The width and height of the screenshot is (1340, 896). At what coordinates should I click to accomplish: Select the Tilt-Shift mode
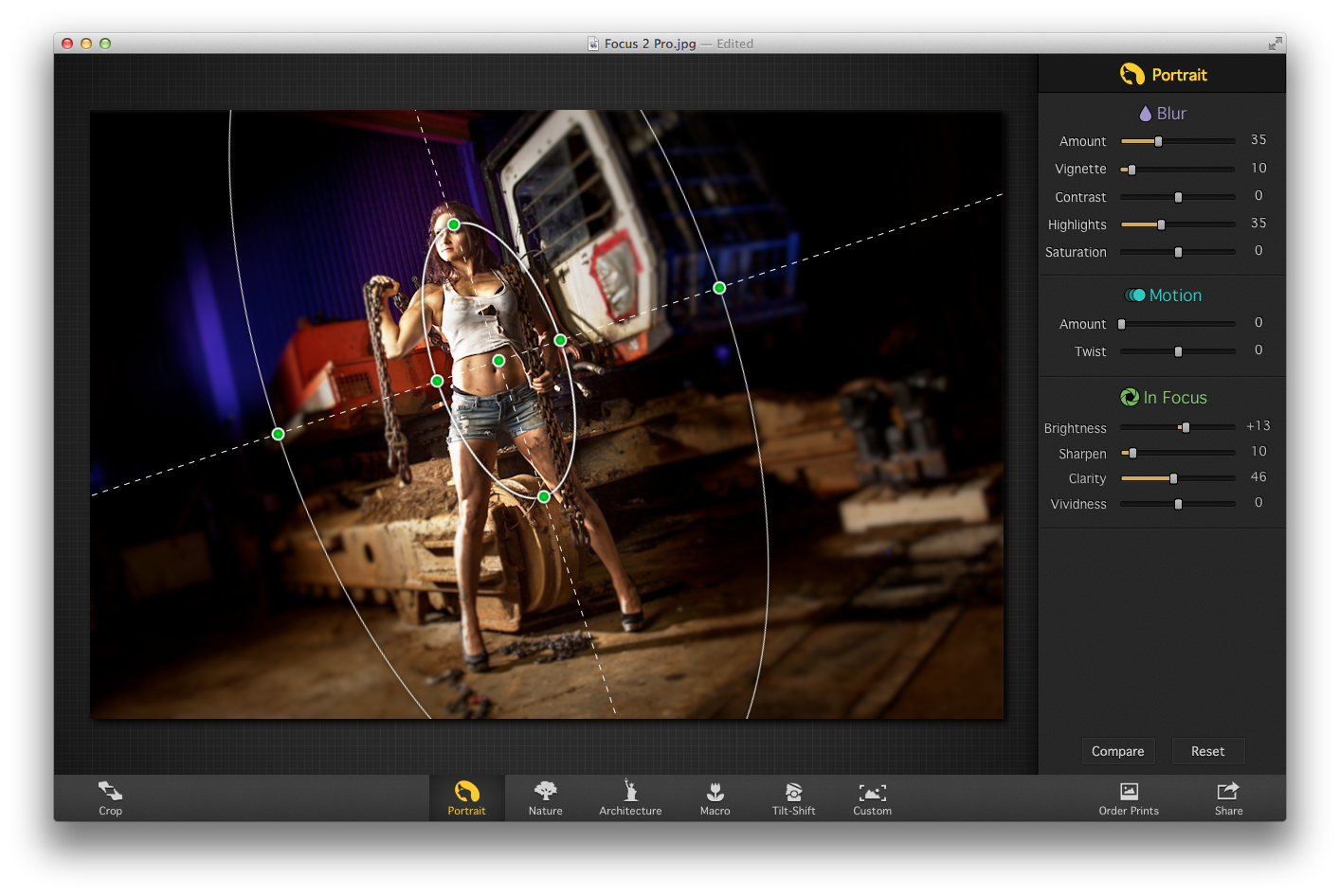793,797
